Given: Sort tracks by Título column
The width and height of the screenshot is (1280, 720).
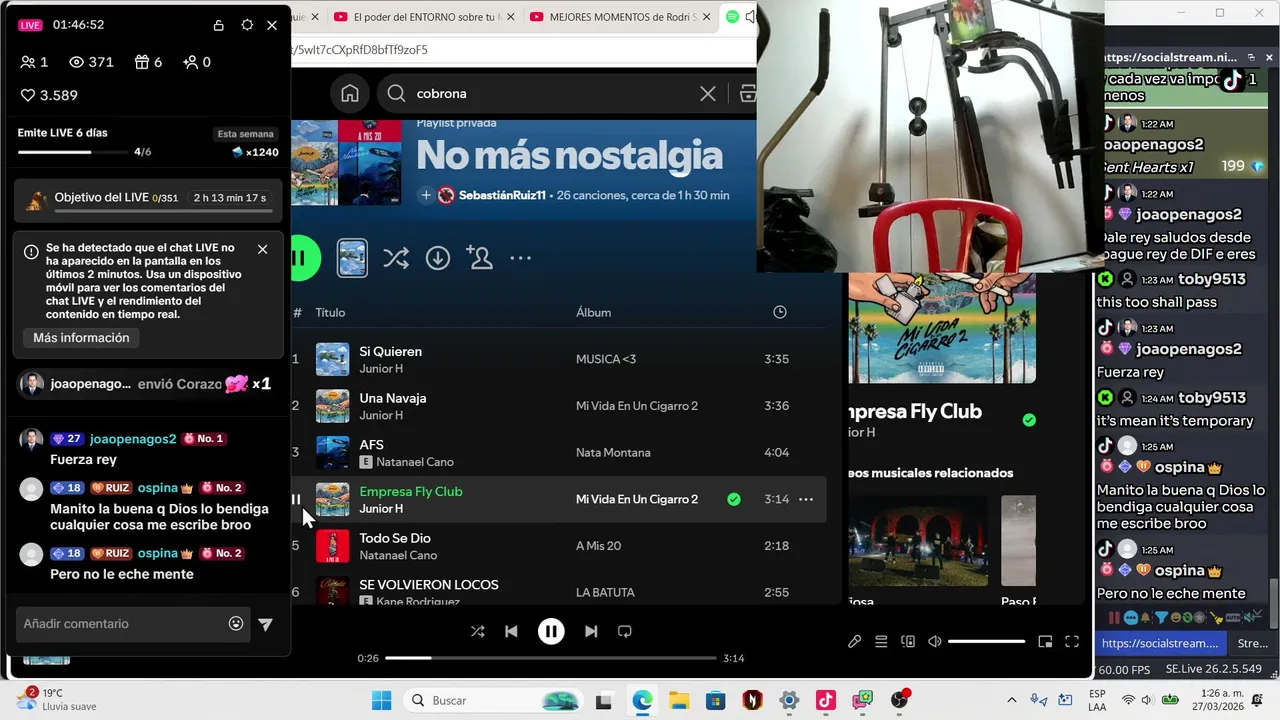Looking at the screenshot, I should coord(330,312).
